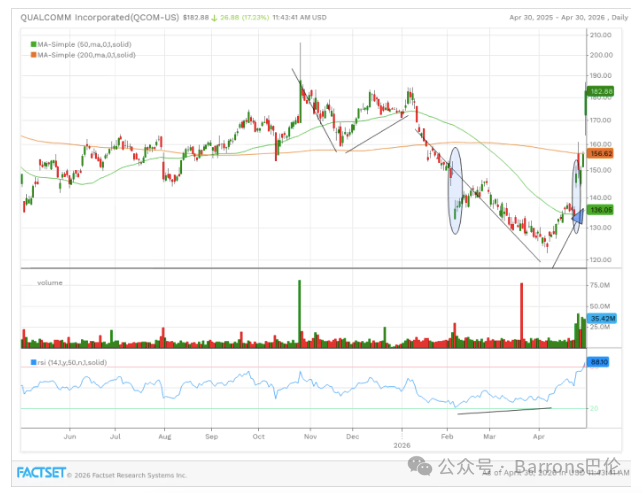Viewport: 642px width, 493px height.
Task: Click the FACTSET logo
Action: click(41, 473)
